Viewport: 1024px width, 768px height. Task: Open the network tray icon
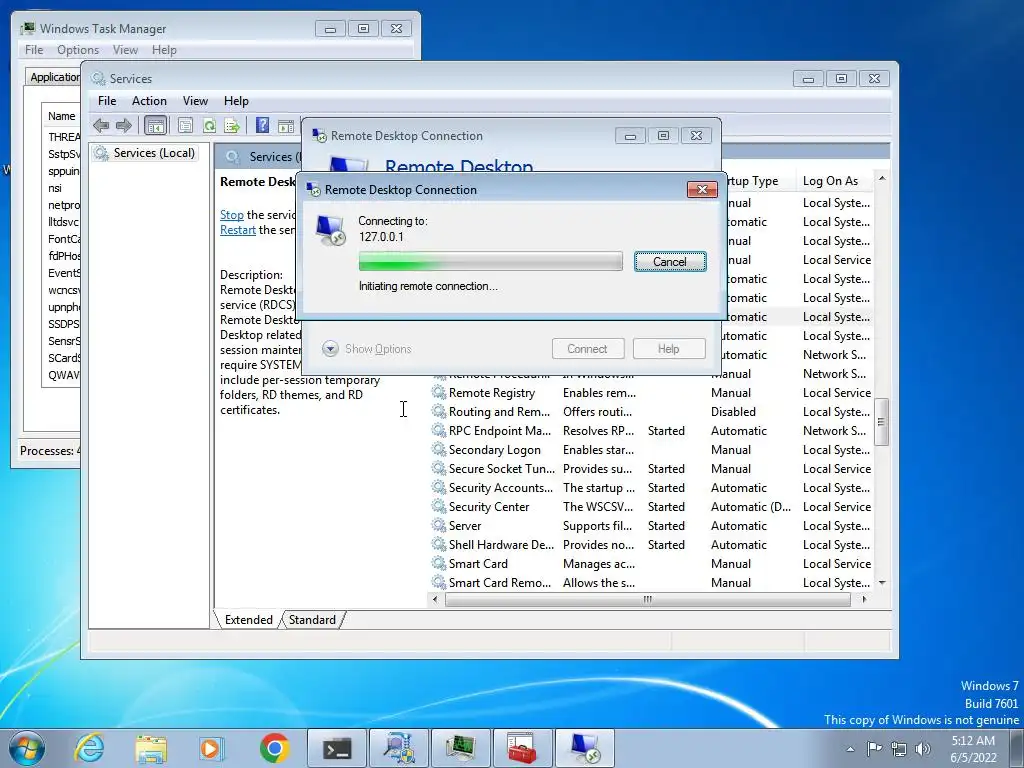point(899,749)
